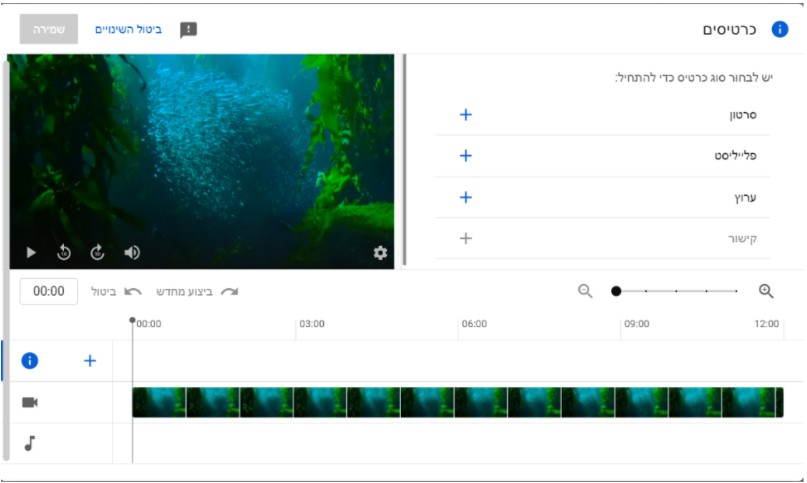Click the send feedback icon
807x483 pixels.
point(188,29)
